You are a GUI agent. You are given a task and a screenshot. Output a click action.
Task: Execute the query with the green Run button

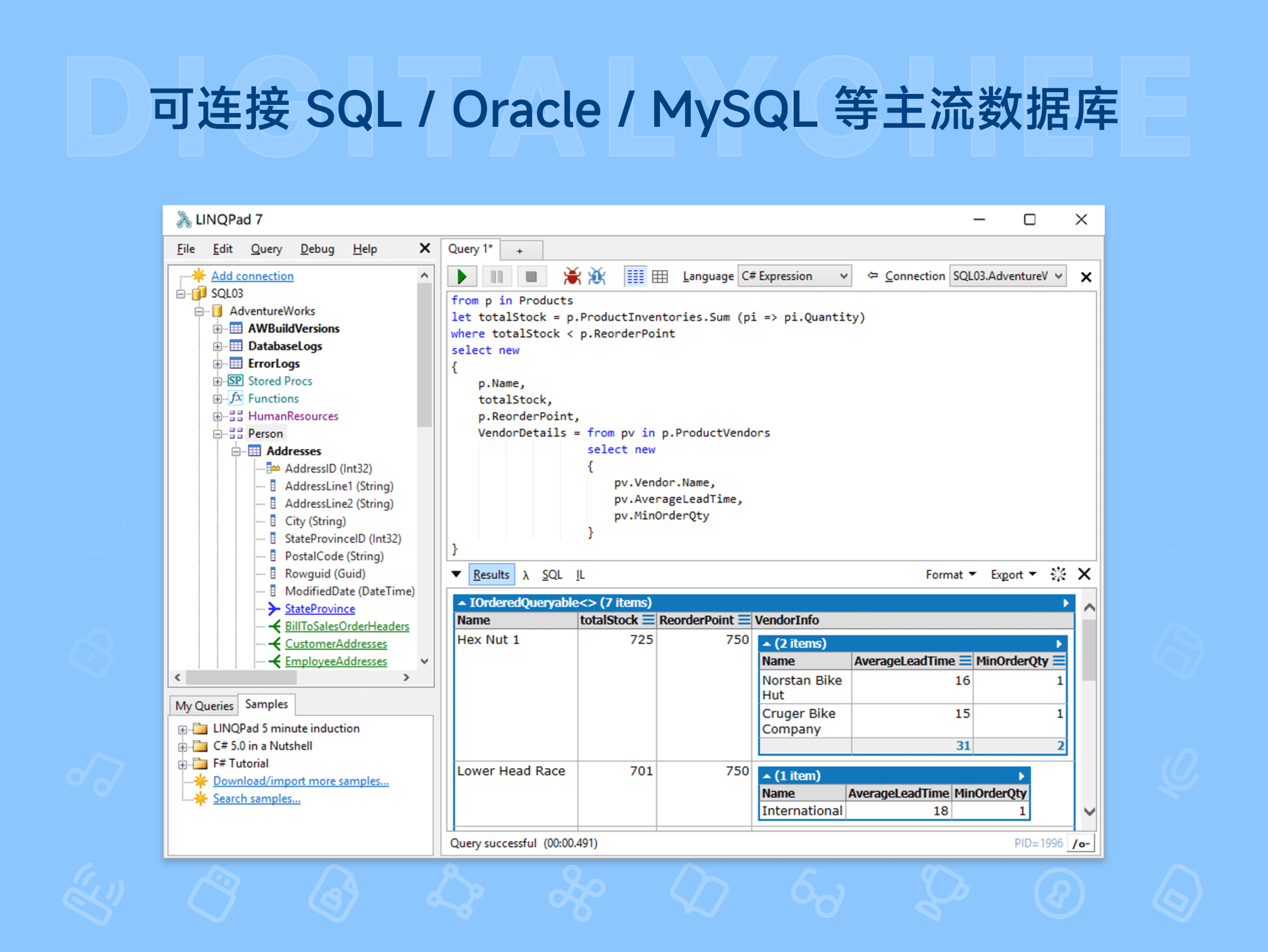click(462, 276)
